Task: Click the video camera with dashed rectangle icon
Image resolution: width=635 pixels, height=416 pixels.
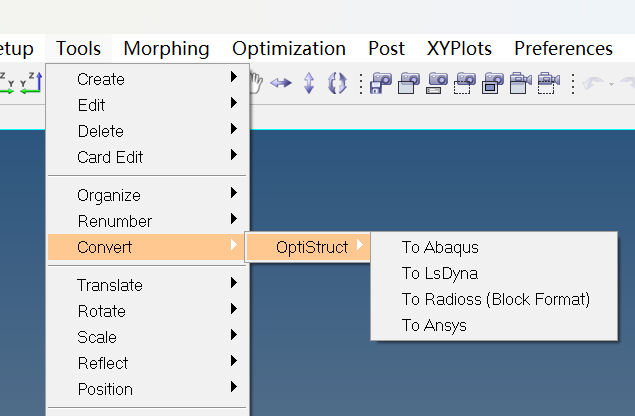Action: [x=548, y=83]
